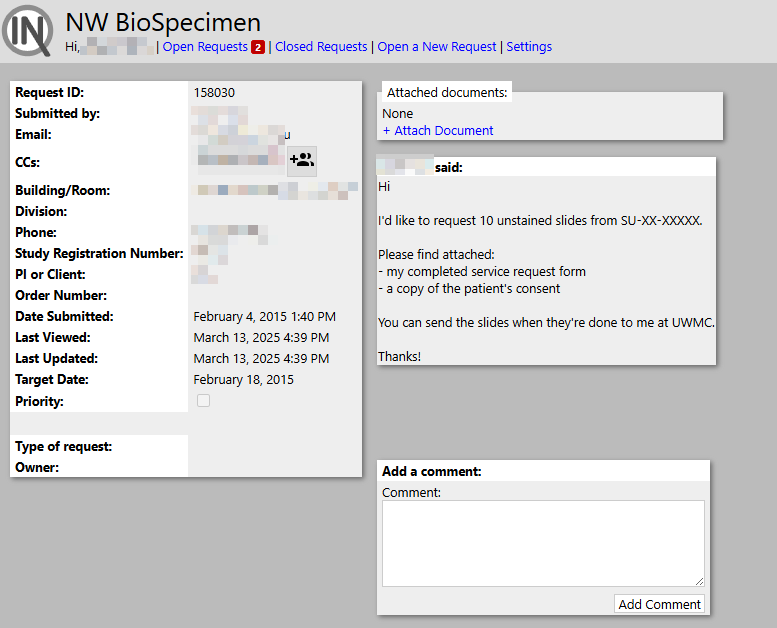Click the comment box resize handle
Image resolution: width=777 pixels, height=628 pixels.
point(699,581)
